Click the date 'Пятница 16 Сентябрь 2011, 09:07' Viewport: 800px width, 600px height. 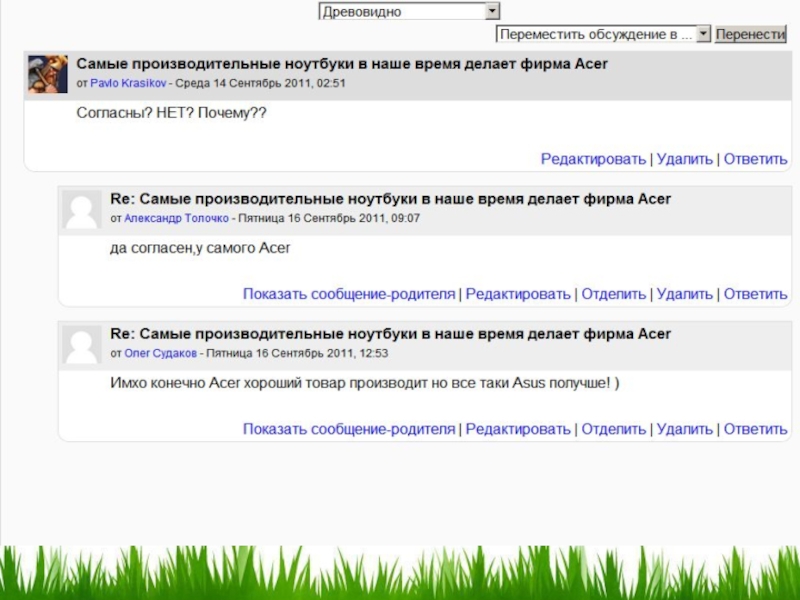(329, 218)
